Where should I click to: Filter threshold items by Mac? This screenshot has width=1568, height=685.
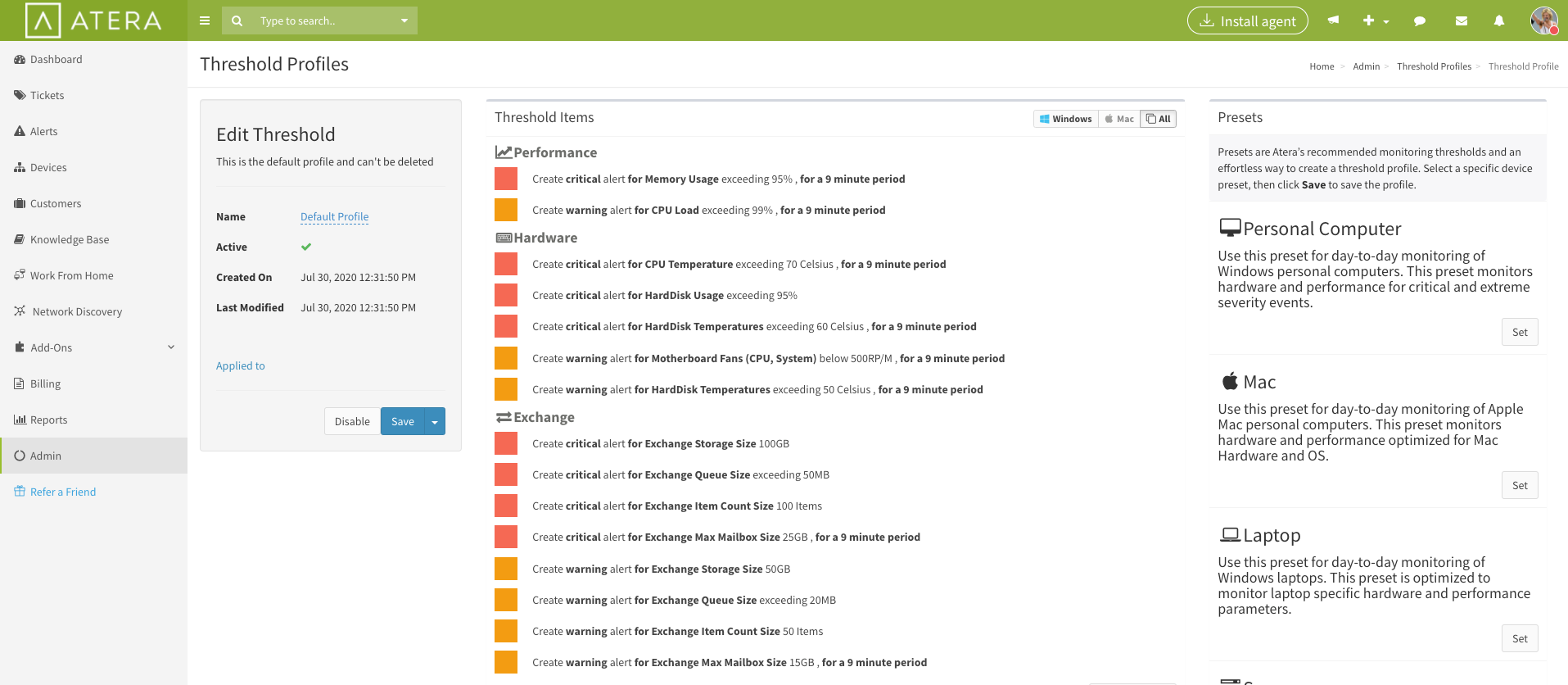1119,119
